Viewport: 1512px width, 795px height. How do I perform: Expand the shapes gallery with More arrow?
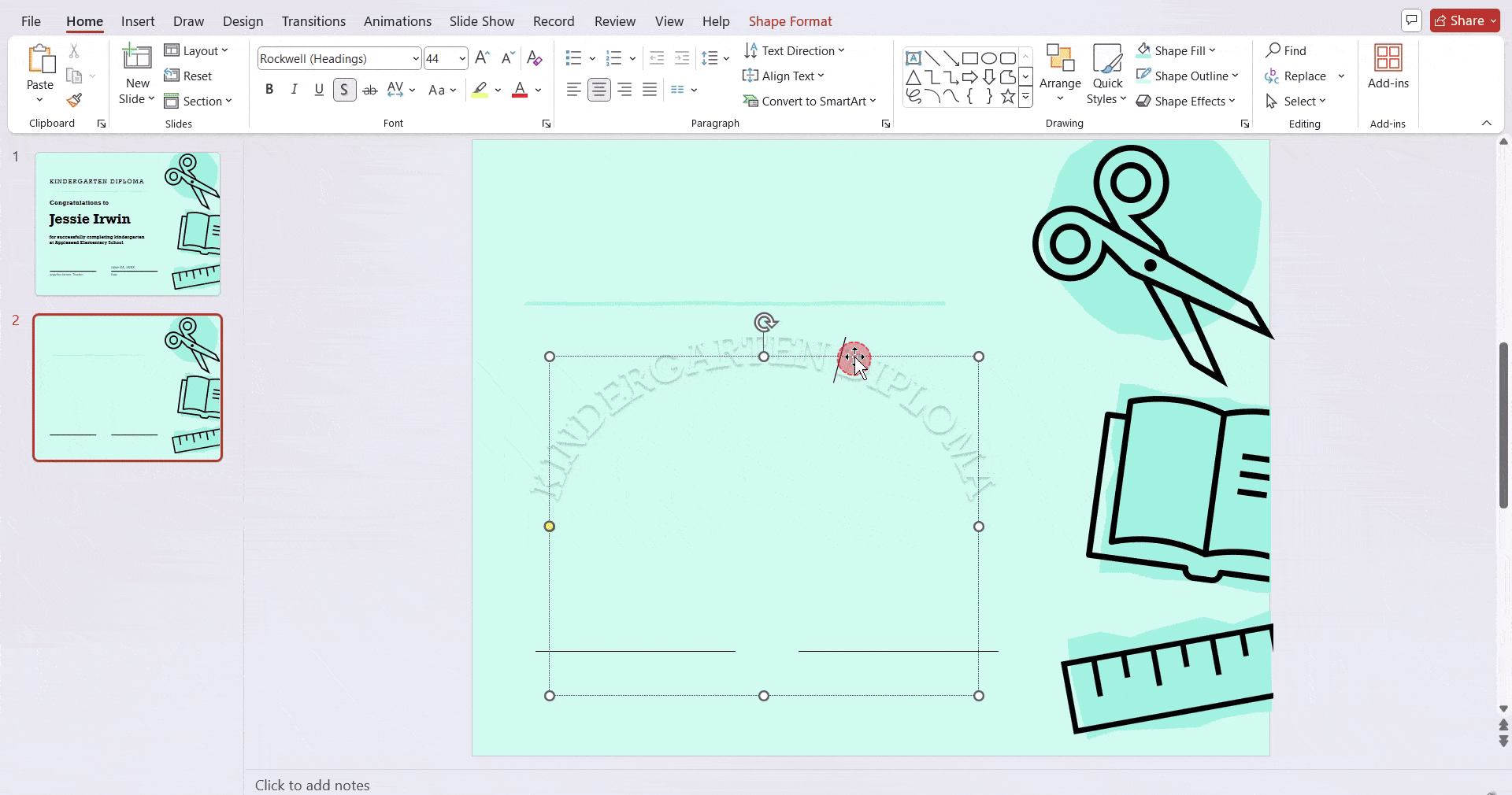point(1026,96)
